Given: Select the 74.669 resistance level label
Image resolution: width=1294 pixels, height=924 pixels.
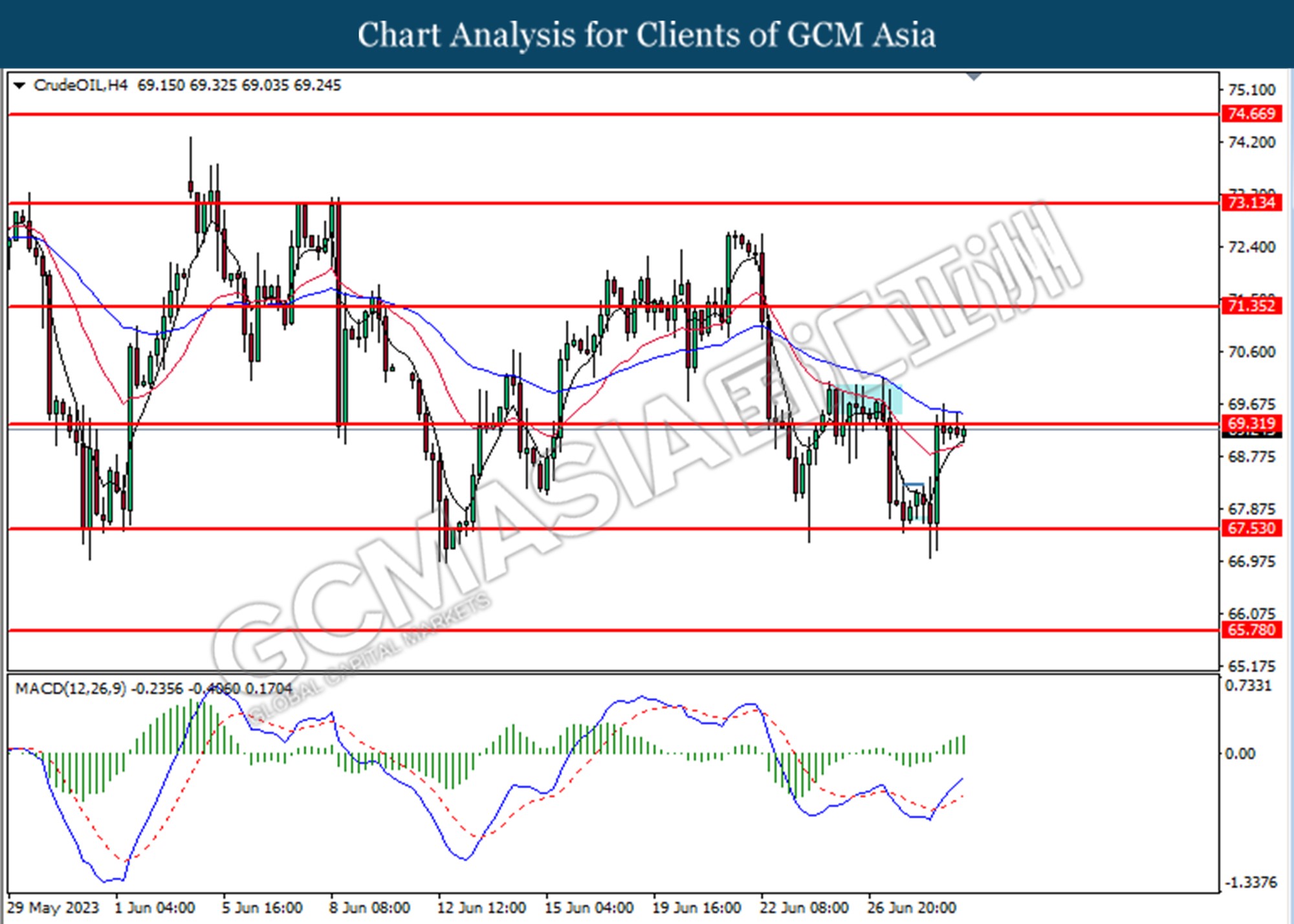Looking at the screenshot, I should [x=1251, y=114].
